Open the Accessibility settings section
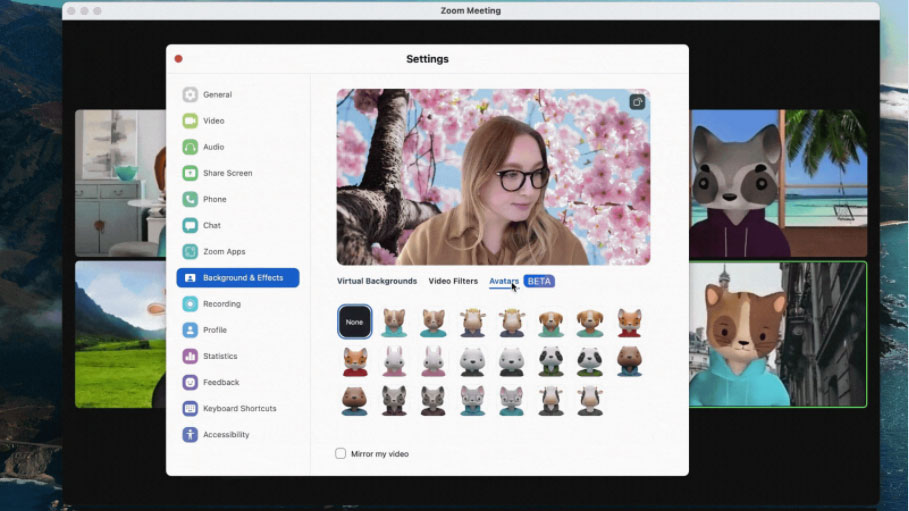 [225, 435]
